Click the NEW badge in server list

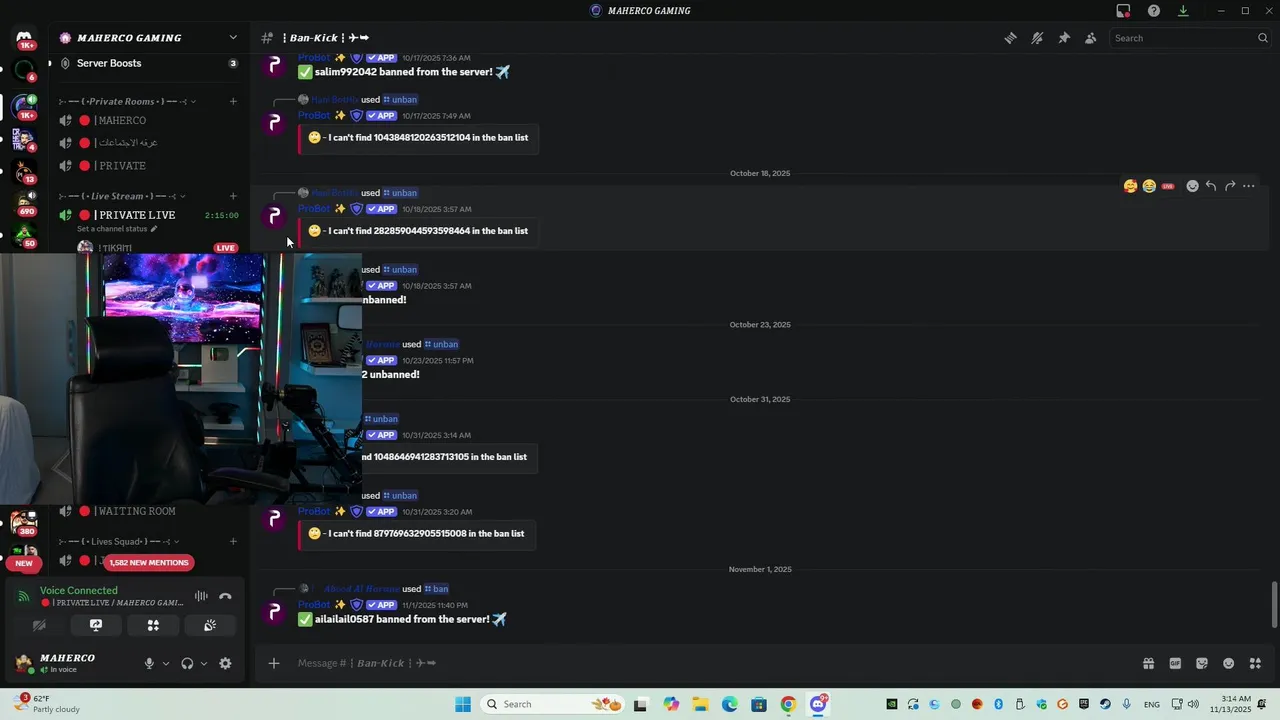tap(24, 563)
